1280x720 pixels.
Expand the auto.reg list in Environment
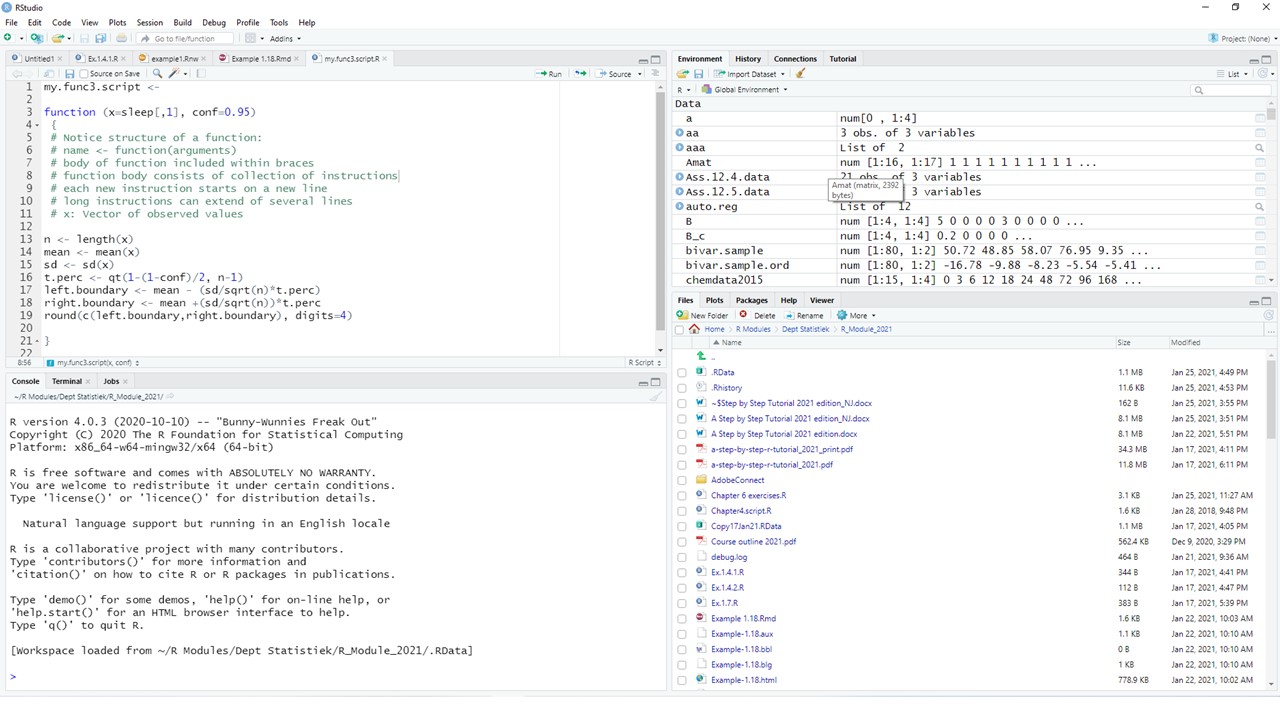click(679, 206)
